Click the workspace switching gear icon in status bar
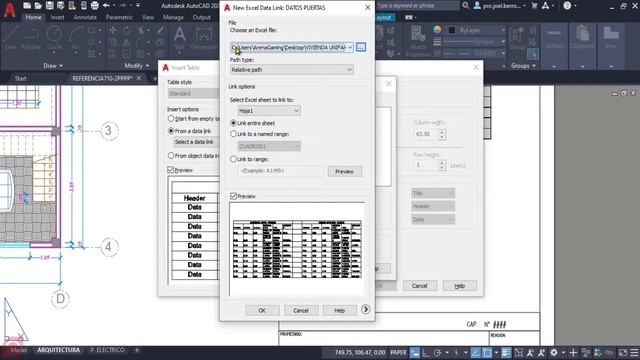 554,353
